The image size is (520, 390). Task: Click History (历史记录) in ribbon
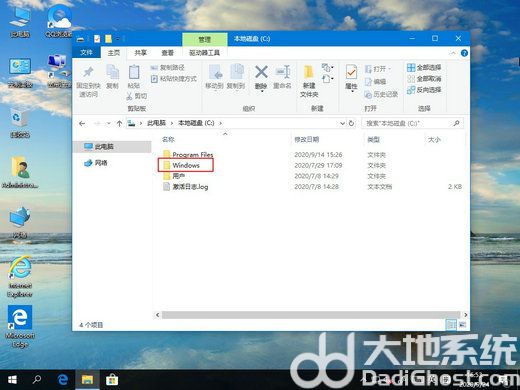[x=381, y=94]
